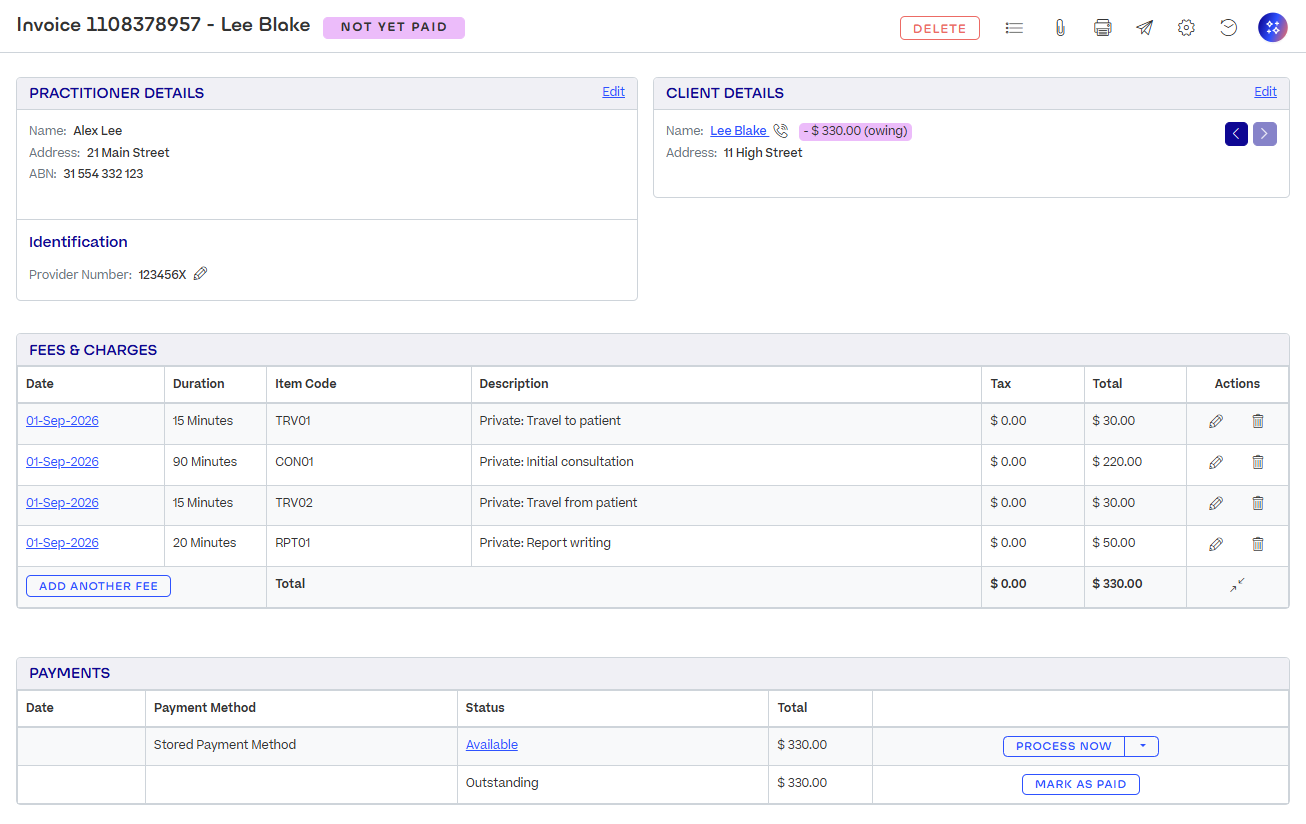Select 'Private: Report writing' description
1306x824 pixels.
[x=545, y=543]
